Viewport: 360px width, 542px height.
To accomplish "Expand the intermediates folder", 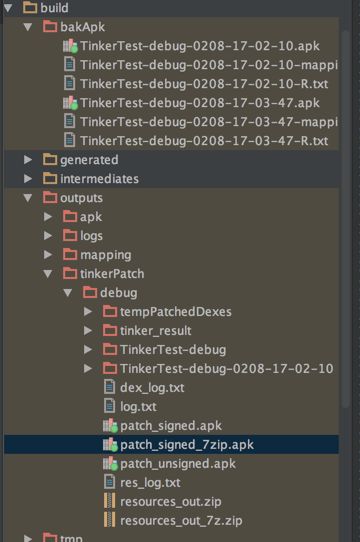I will click(28, 179).
